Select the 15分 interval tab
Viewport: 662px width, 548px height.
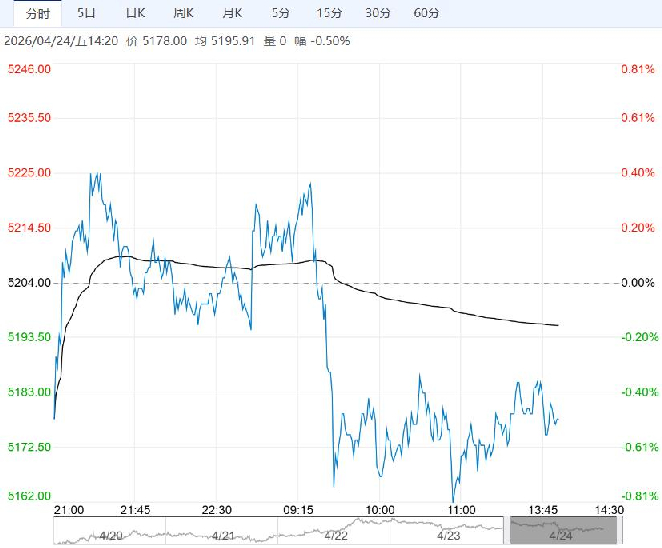(328, 13)
